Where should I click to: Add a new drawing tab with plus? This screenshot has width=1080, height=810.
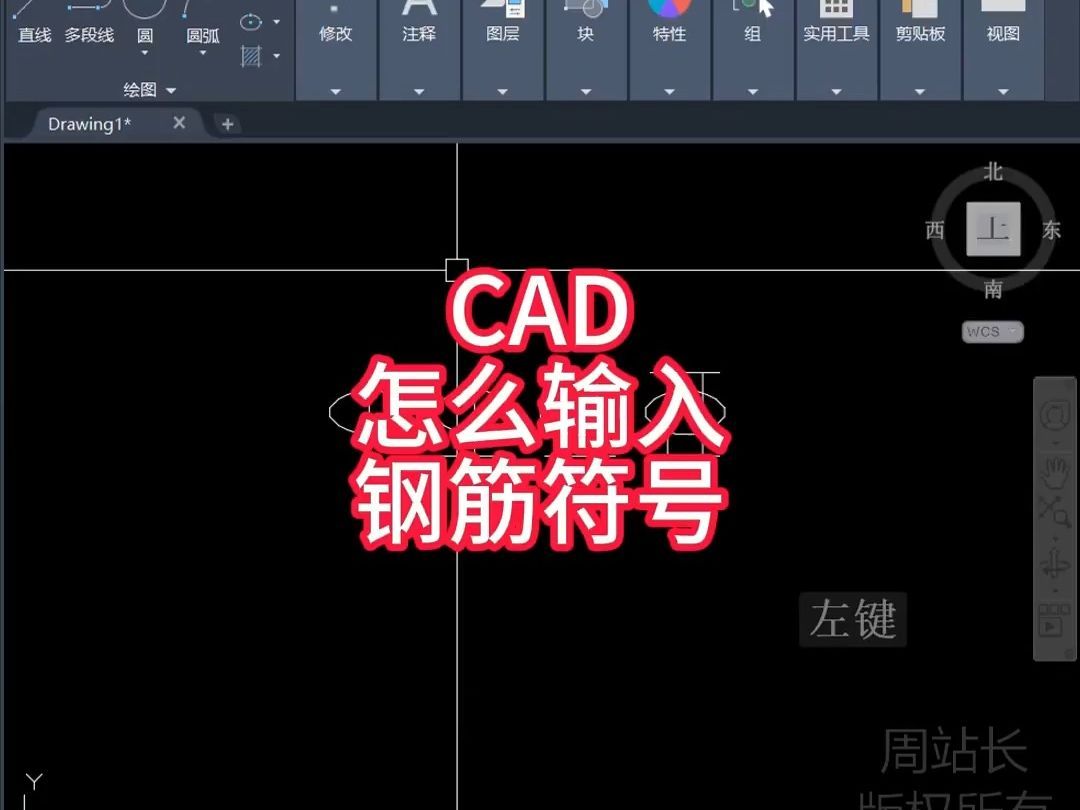[x=227, y=124]
